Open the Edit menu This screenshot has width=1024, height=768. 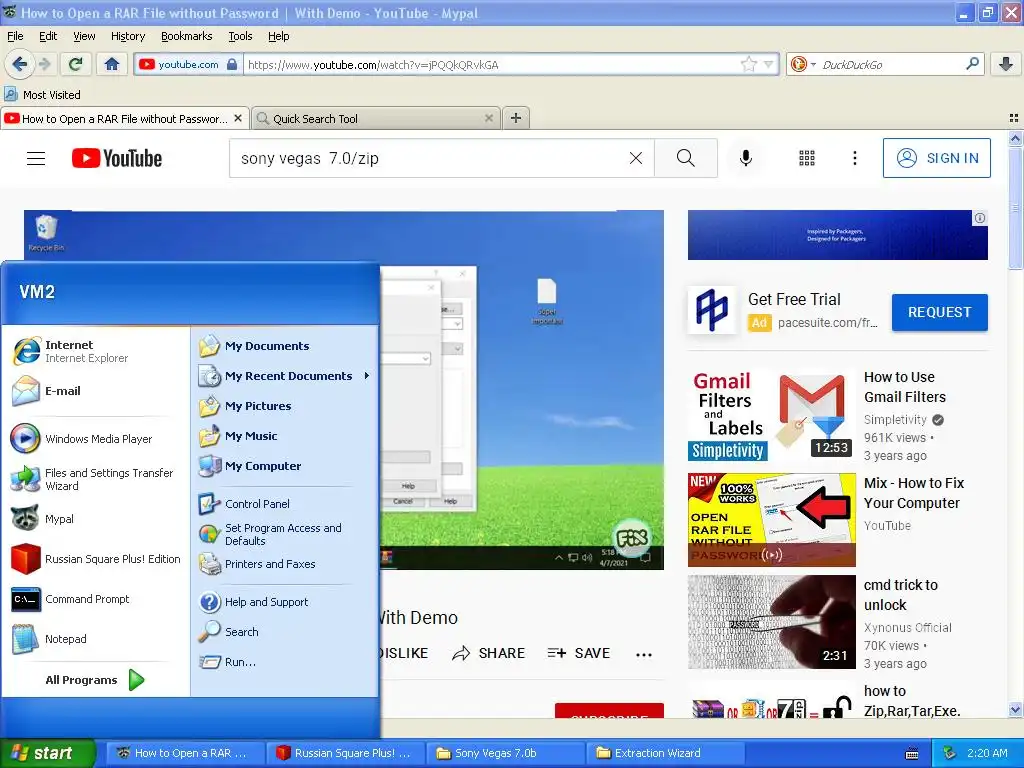pyautogui.click(x=48, y=36)
